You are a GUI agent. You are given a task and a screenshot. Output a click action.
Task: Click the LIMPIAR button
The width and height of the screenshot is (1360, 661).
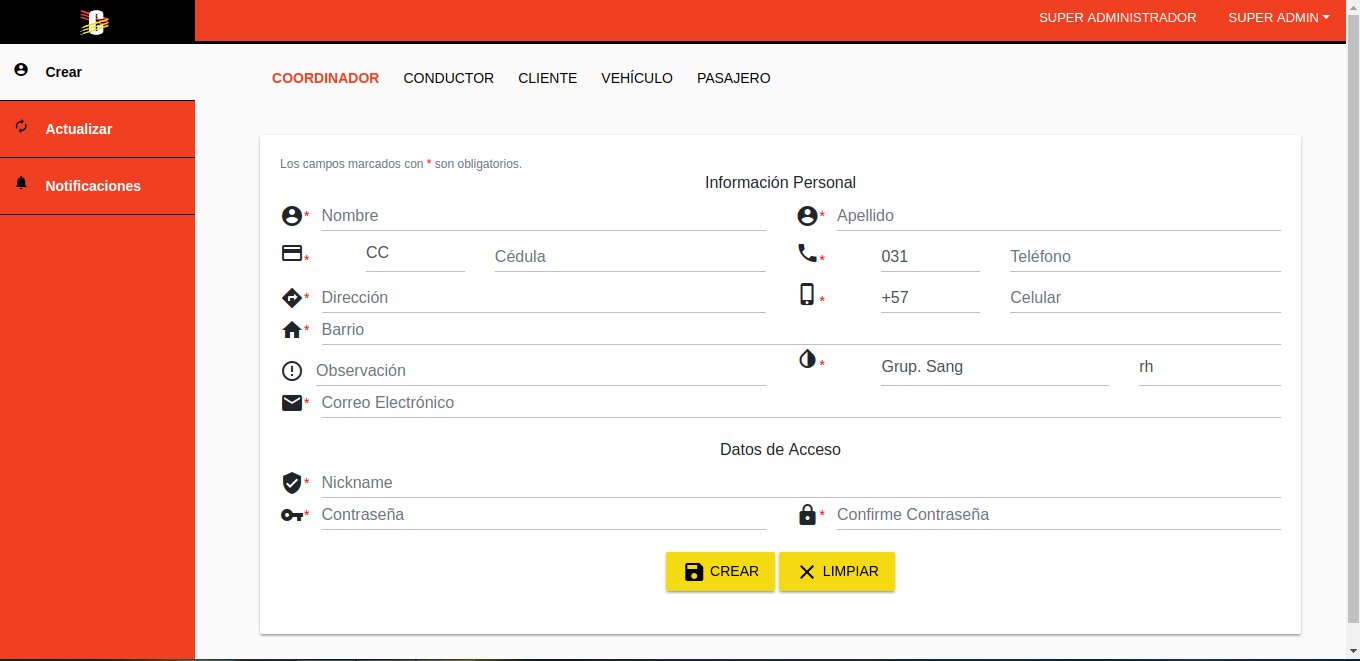(837, 572)
